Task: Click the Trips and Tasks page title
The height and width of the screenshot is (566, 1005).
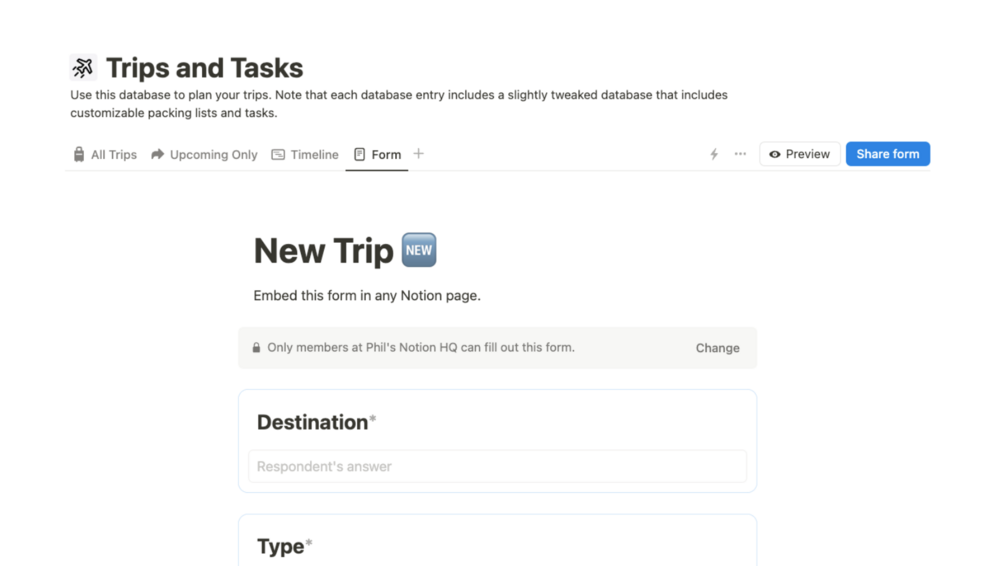Action: click(204, 68)
